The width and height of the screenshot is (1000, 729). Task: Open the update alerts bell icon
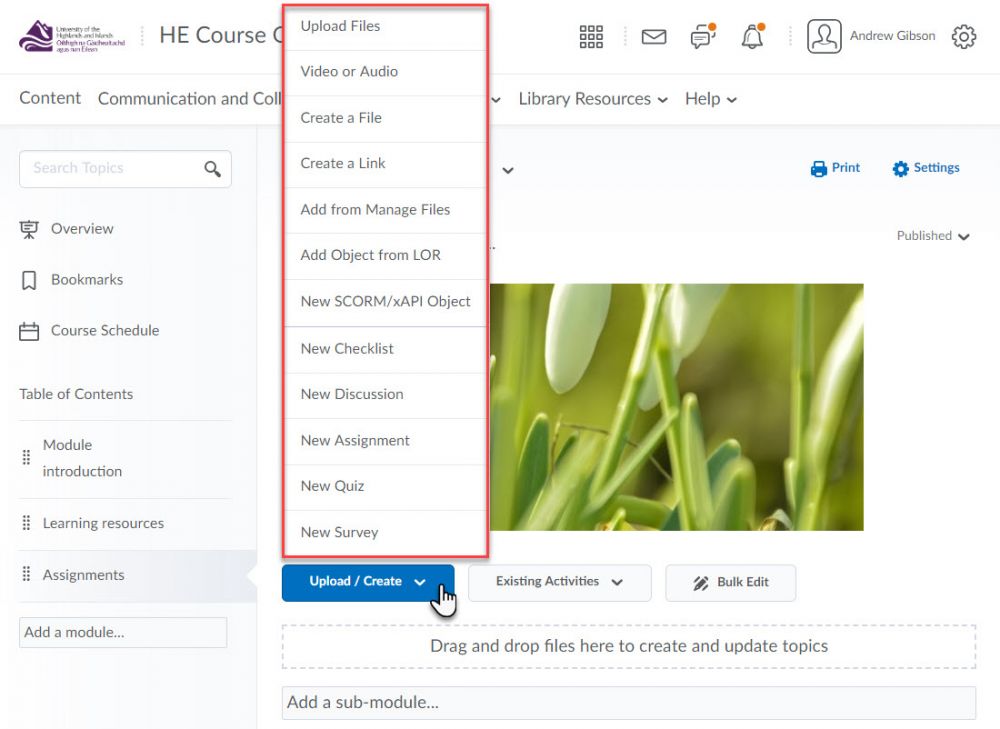click(753, 36)
